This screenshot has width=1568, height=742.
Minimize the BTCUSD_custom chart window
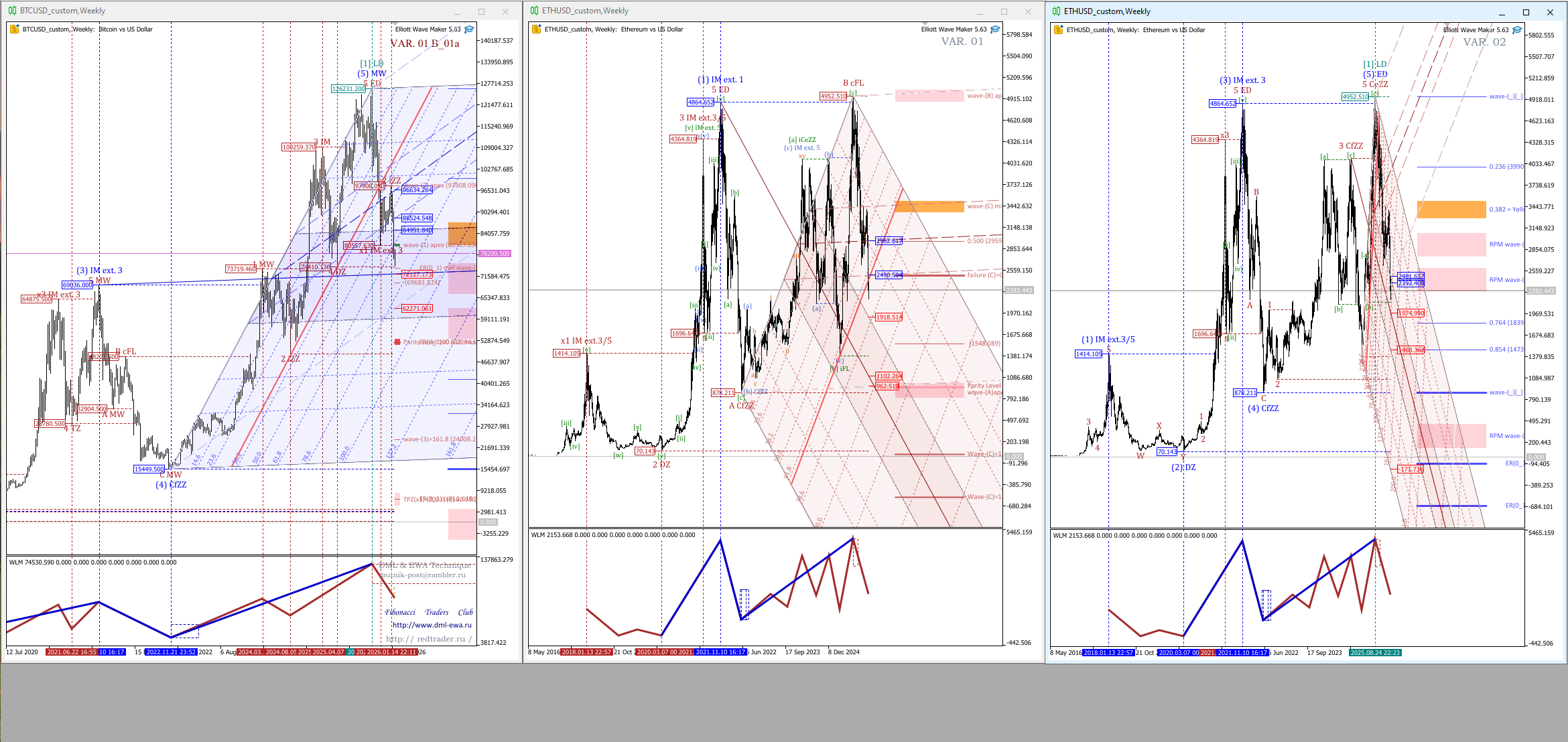(x=457, y=12)
